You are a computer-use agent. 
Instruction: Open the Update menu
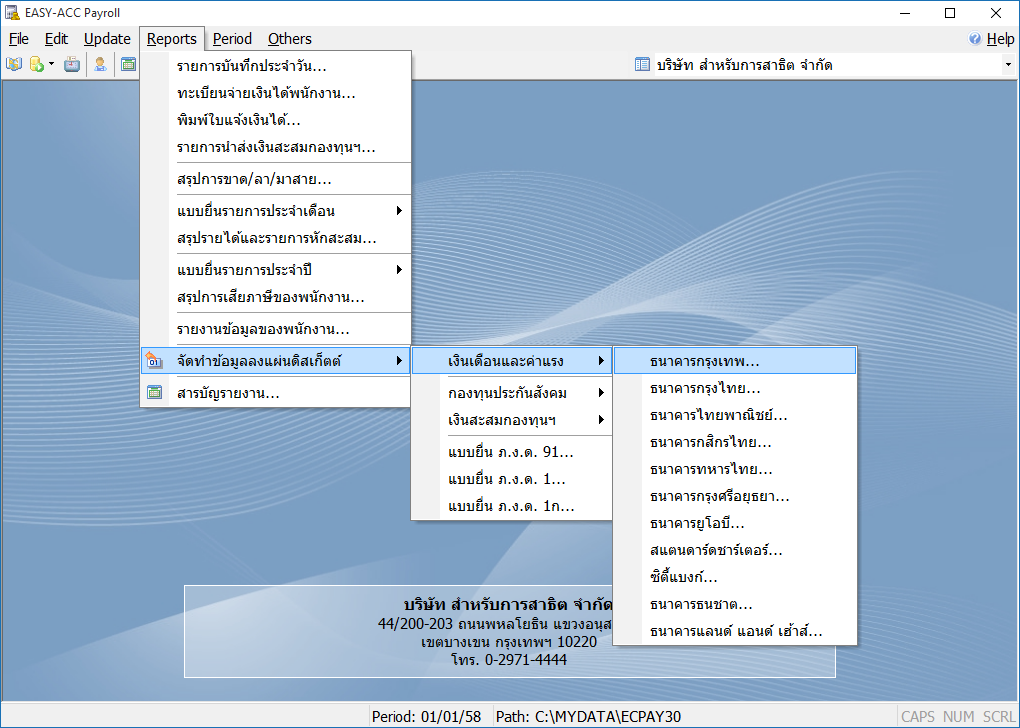point(107,39)
